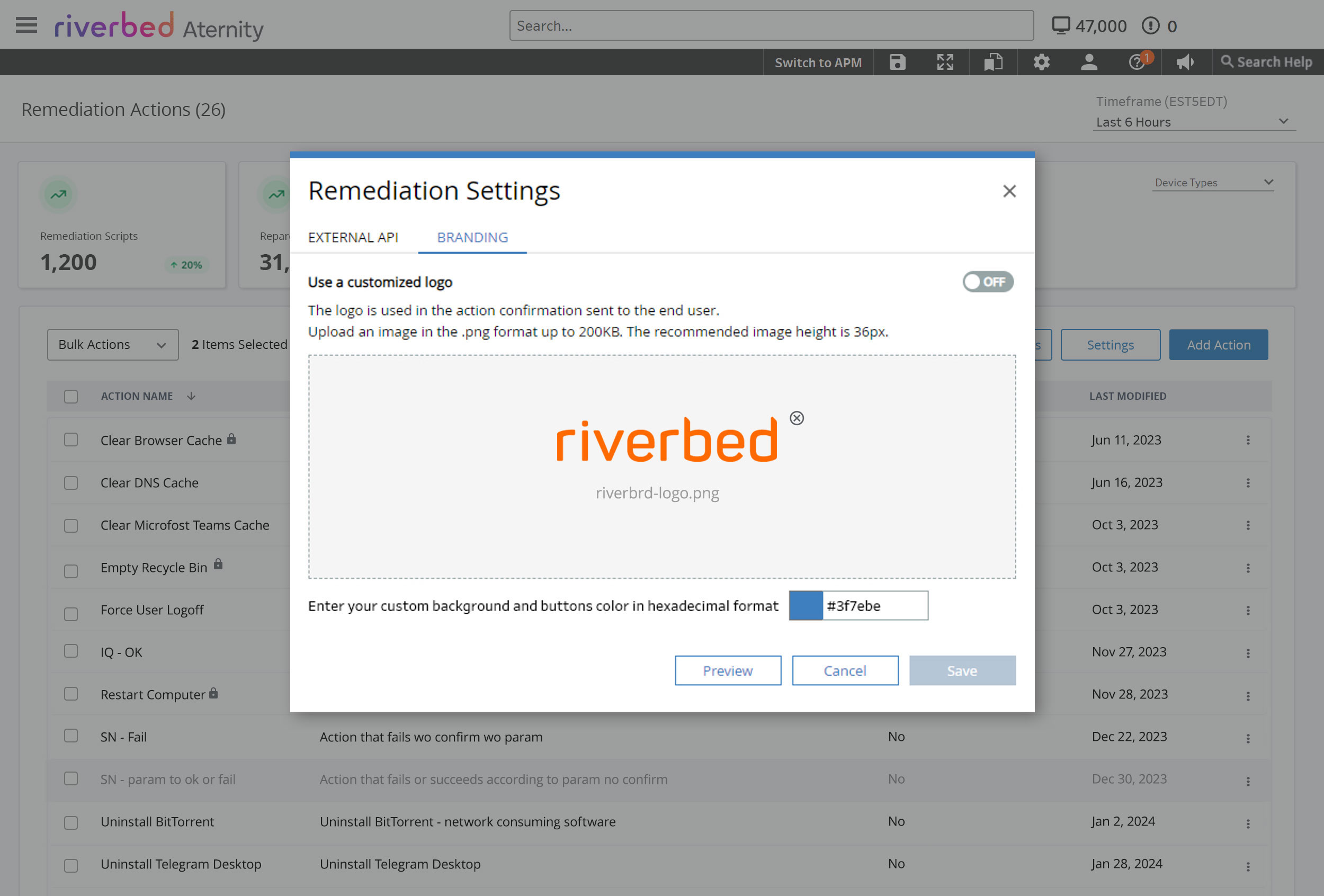The width and height of the screenshot is (1324, 896).
Task: Click the megaphone announcements icon
Action: click(x=1185, y=62)
